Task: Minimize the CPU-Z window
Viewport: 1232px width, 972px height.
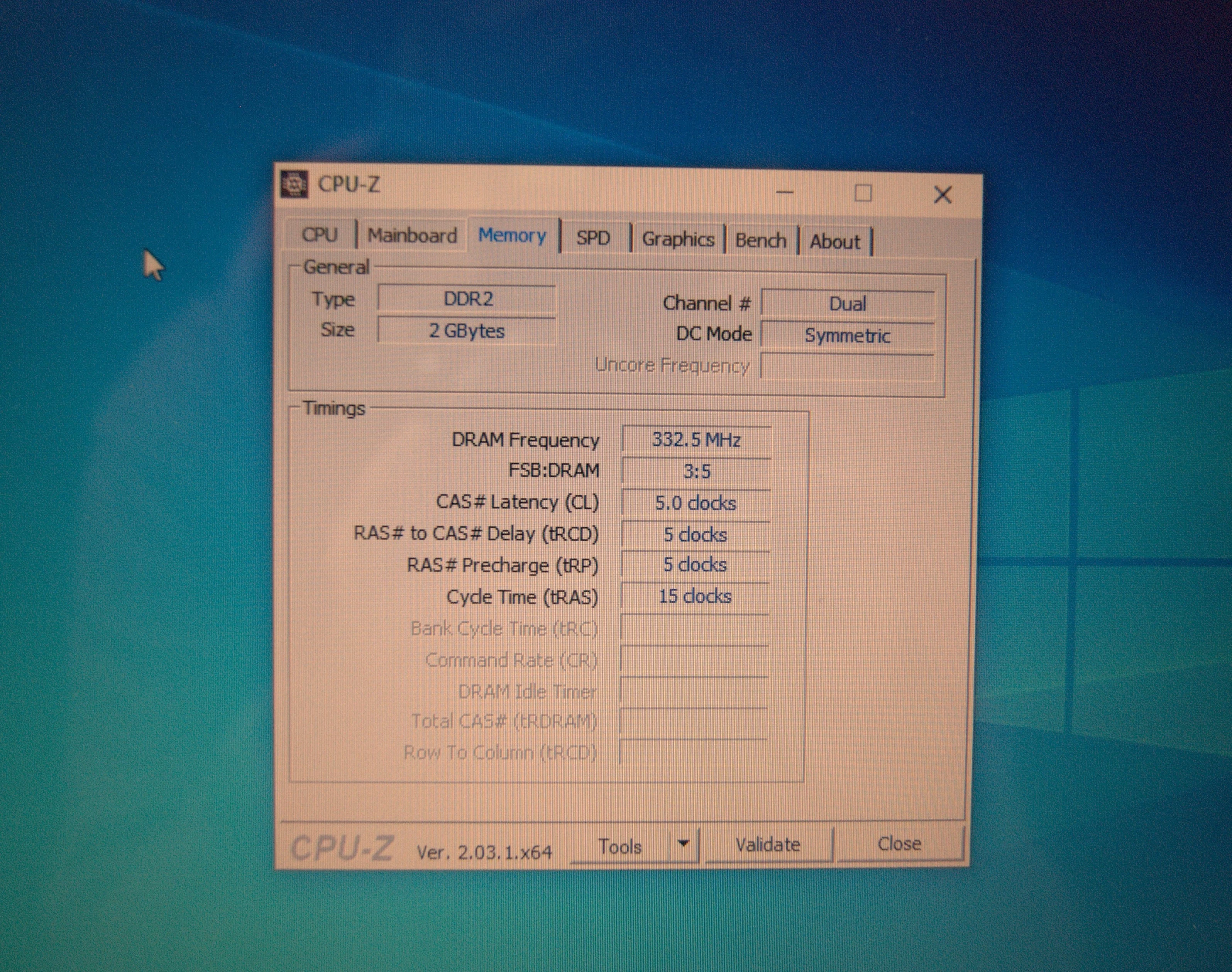Action: point(785,192)
